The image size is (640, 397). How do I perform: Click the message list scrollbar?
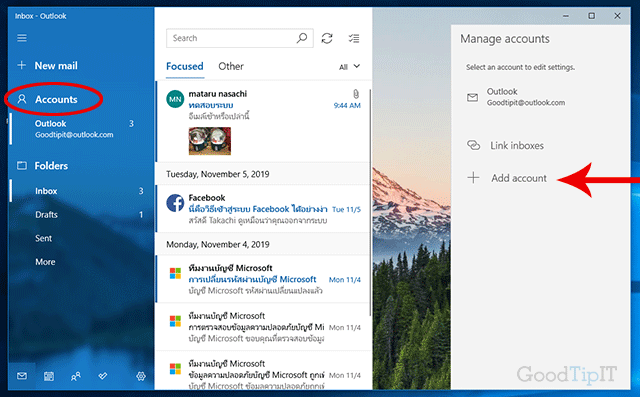pyautogui.click(x=370, y=202)
